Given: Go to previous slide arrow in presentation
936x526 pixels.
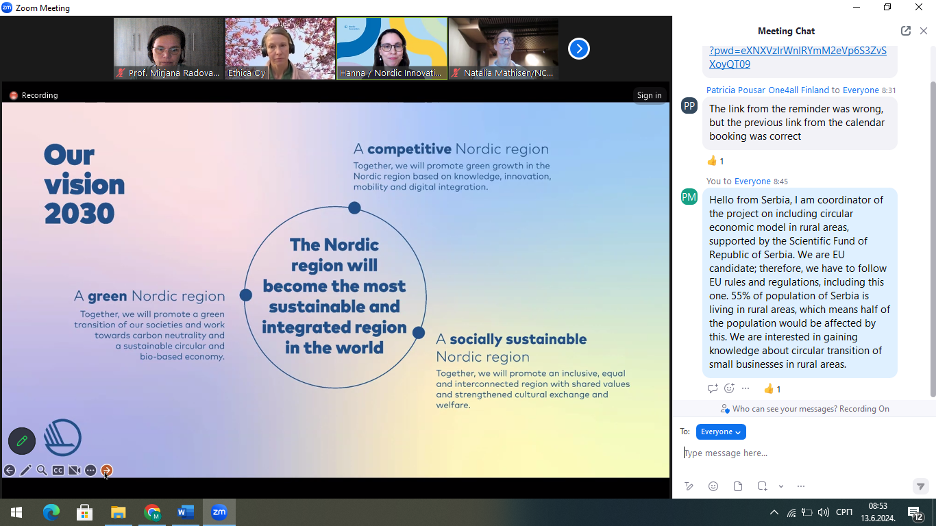Looking at the screenshot, I should coord(9,470).
